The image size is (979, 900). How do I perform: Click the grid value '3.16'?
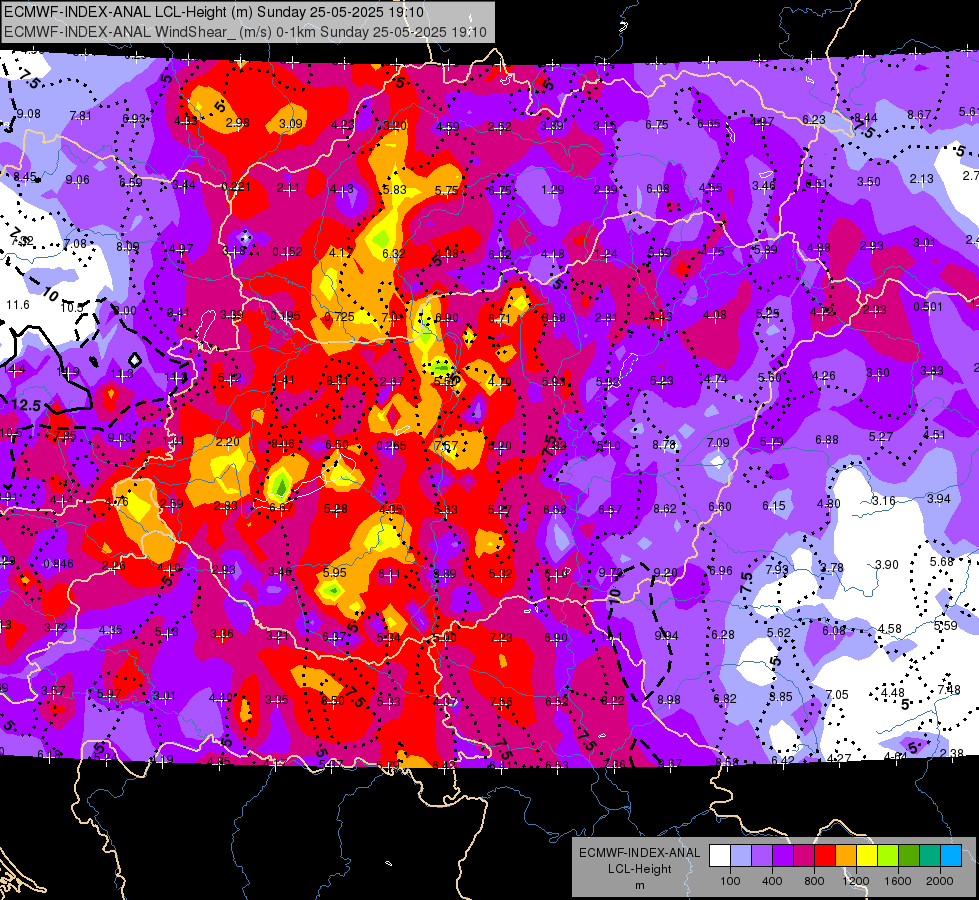(x=883, y=501)
